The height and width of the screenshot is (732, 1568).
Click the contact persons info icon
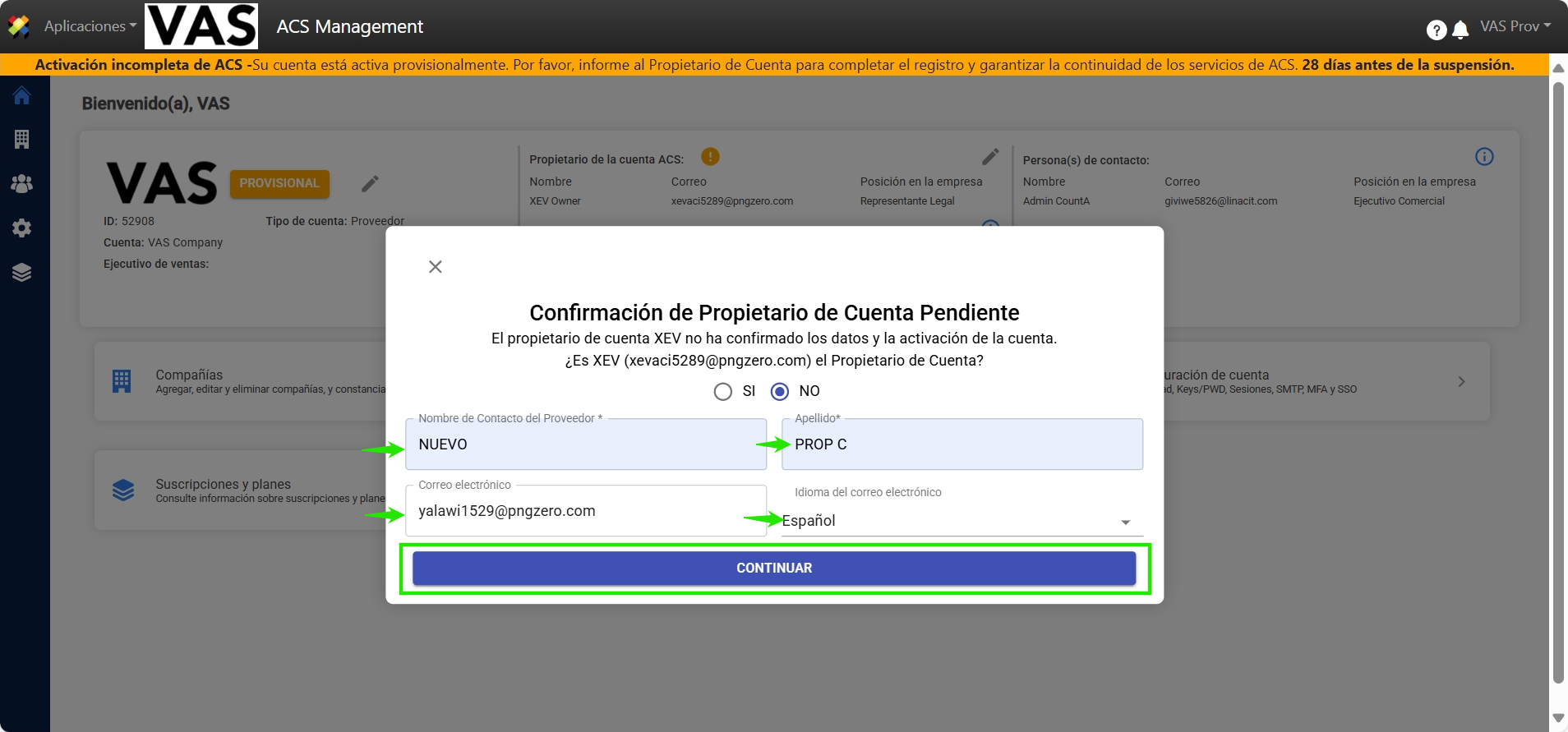tap(1484, 157)
